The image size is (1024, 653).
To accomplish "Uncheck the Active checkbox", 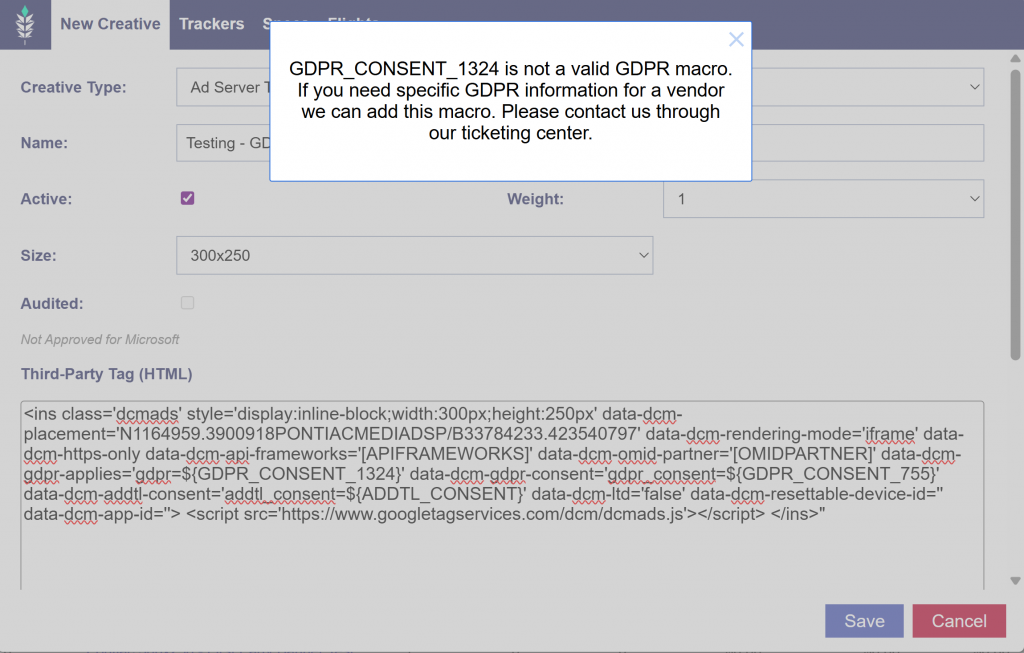I will pos(188,198).
